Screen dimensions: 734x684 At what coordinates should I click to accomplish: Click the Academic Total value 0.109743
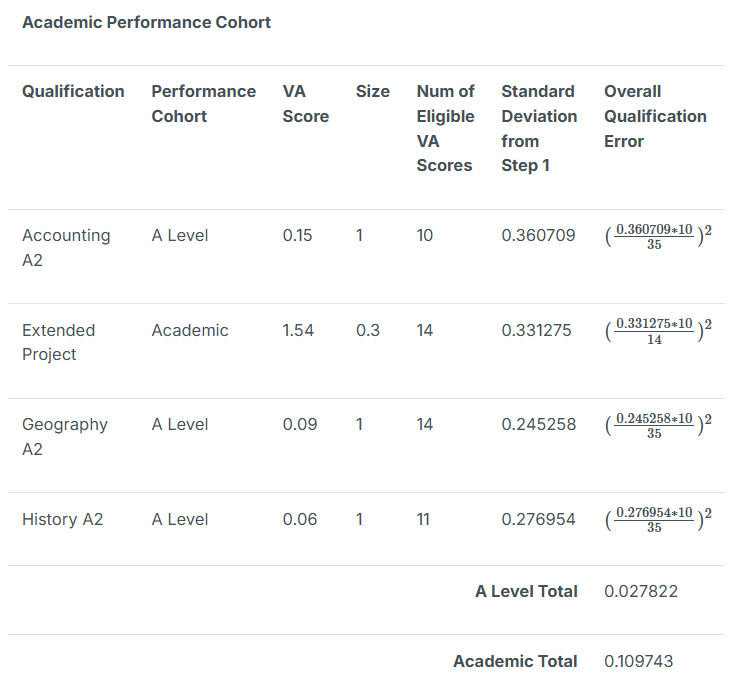640,661
